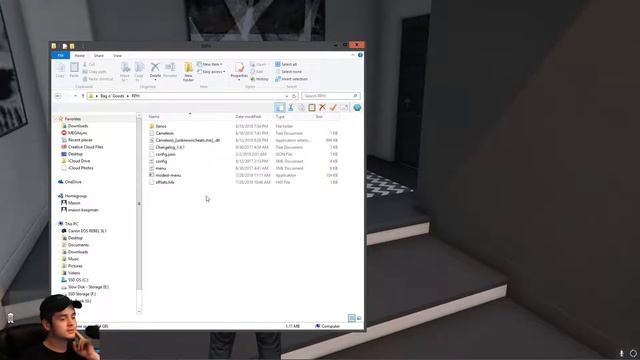
Task: Click the Paste icon in the ribbon
Action: 74,70
